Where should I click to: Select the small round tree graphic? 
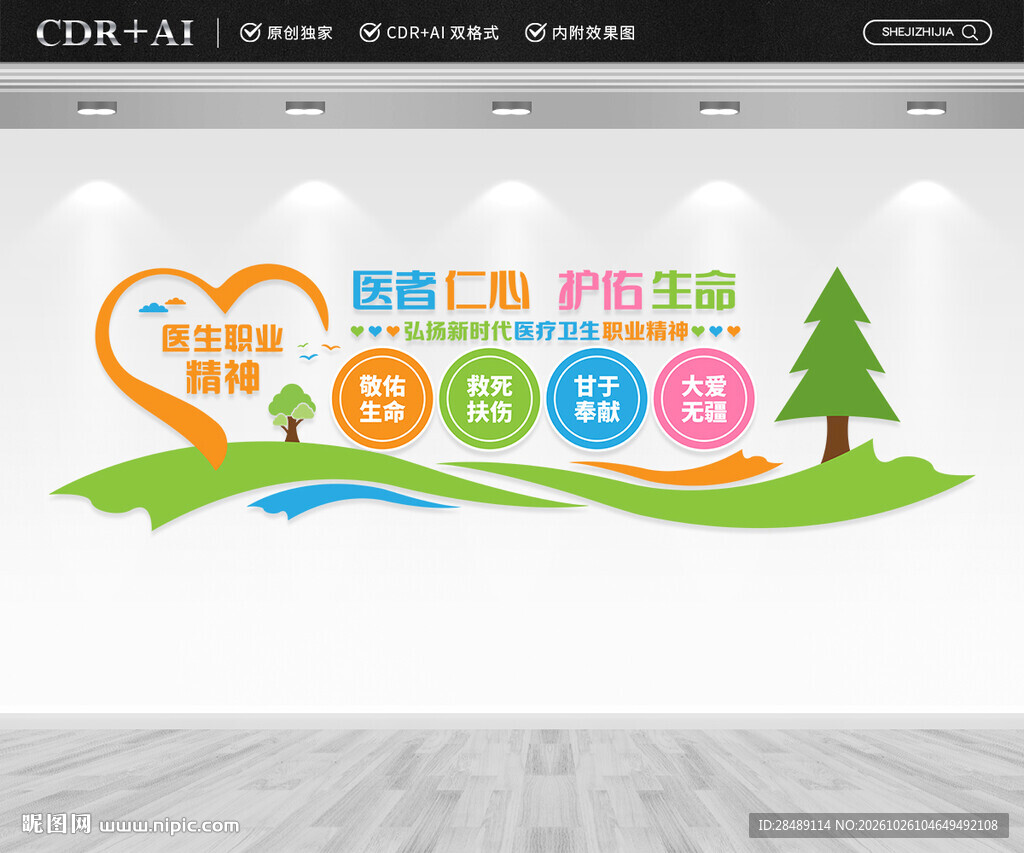coord(292,412)
